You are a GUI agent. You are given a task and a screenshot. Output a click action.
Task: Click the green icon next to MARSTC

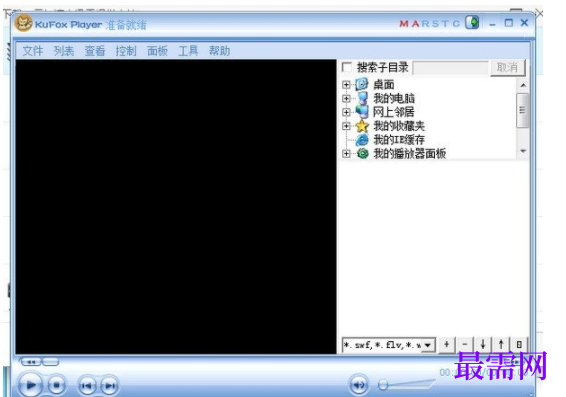pyautogui.click(x=472, y=23)
